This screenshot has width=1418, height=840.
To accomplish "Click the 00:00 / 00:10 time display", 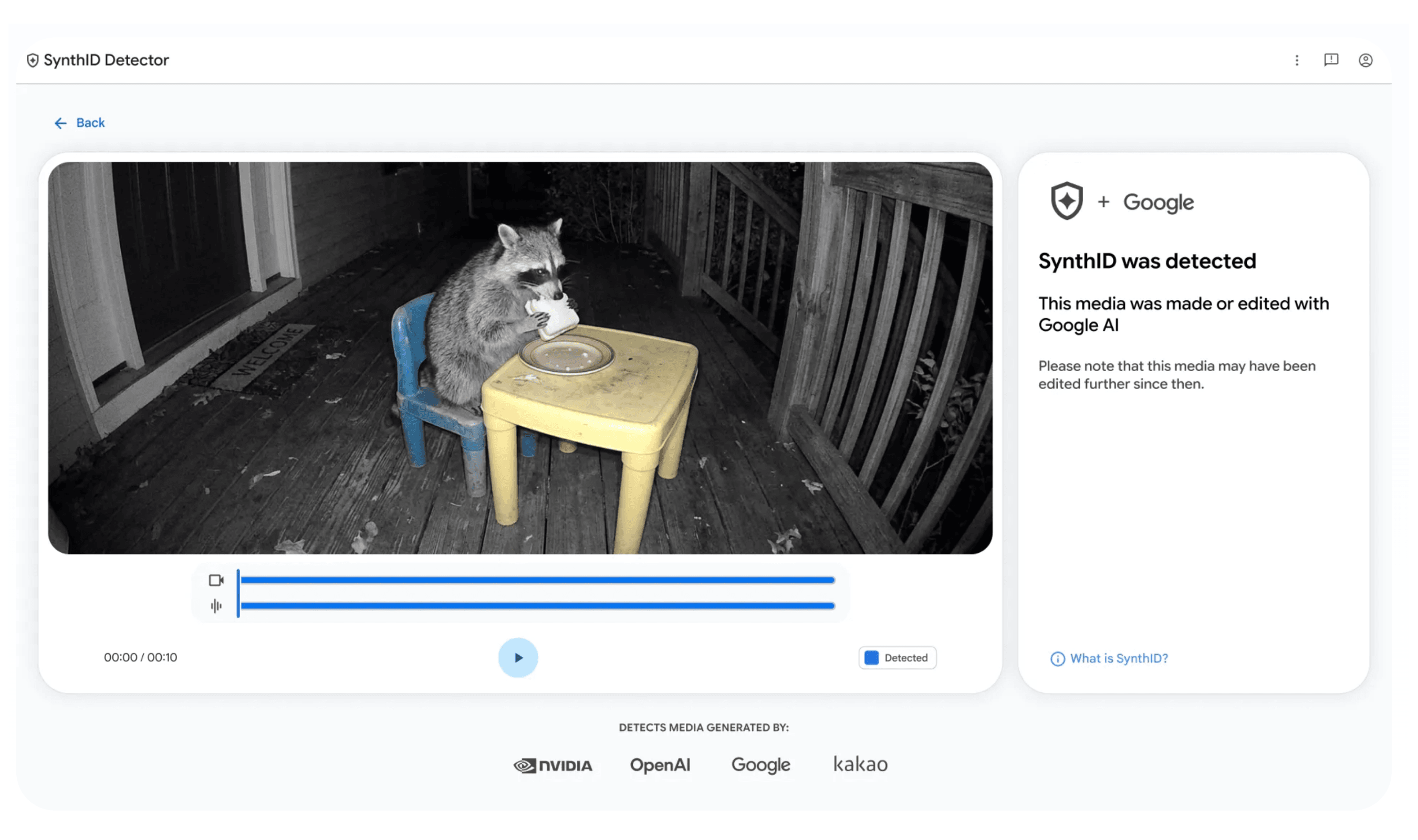I will (x=140, y=658).
